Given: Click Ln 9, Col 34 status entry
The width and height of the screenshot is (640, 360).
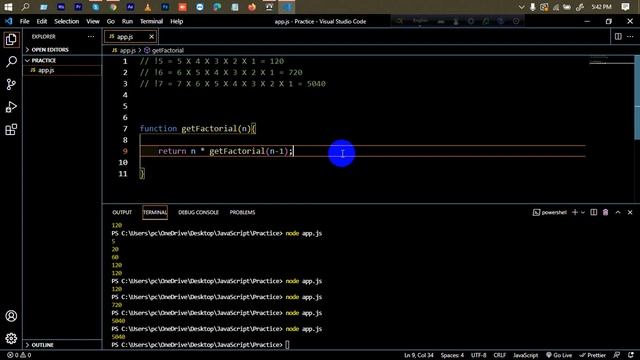Looking at the screenshot, I should pyautogui.click(x=419, y=355).
